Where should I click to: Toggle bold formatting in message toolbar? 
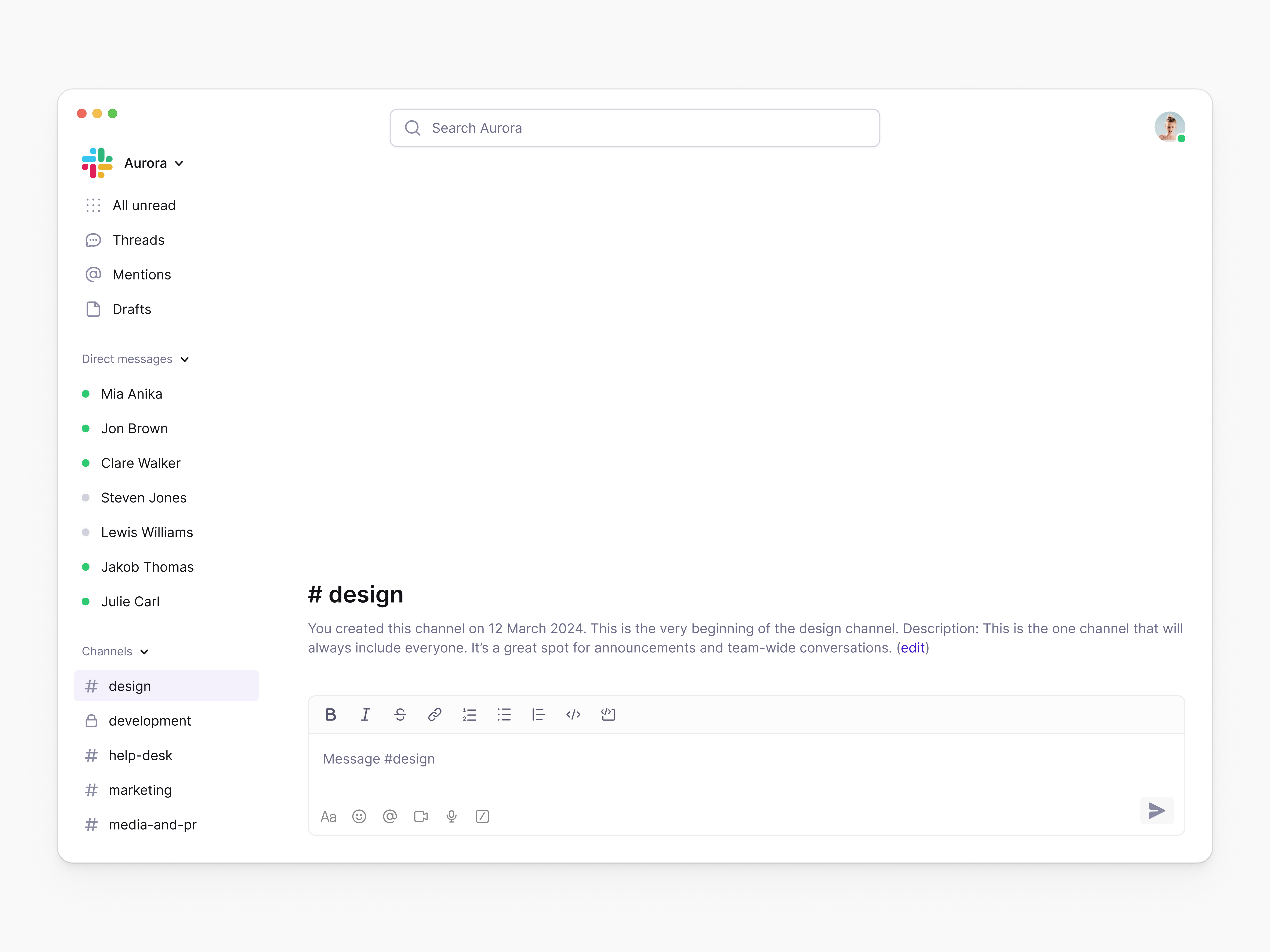(331, 714)
